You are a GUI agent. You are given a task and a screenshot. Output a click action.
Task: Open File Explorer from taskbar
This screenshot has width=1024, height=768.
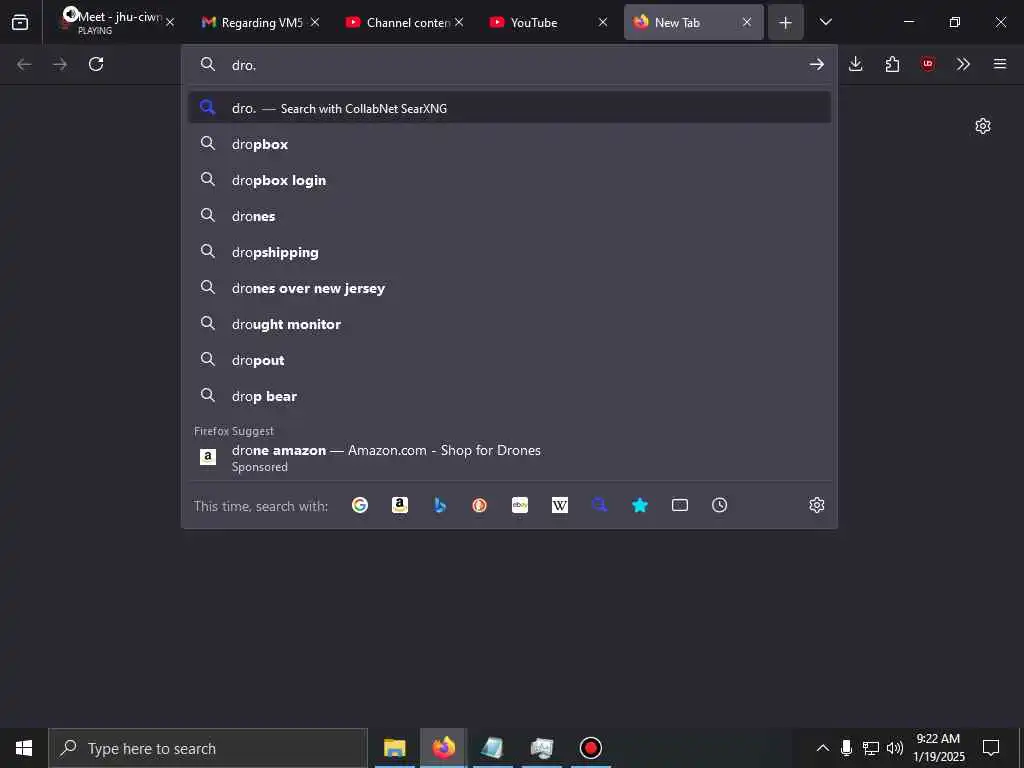[394, 748]
